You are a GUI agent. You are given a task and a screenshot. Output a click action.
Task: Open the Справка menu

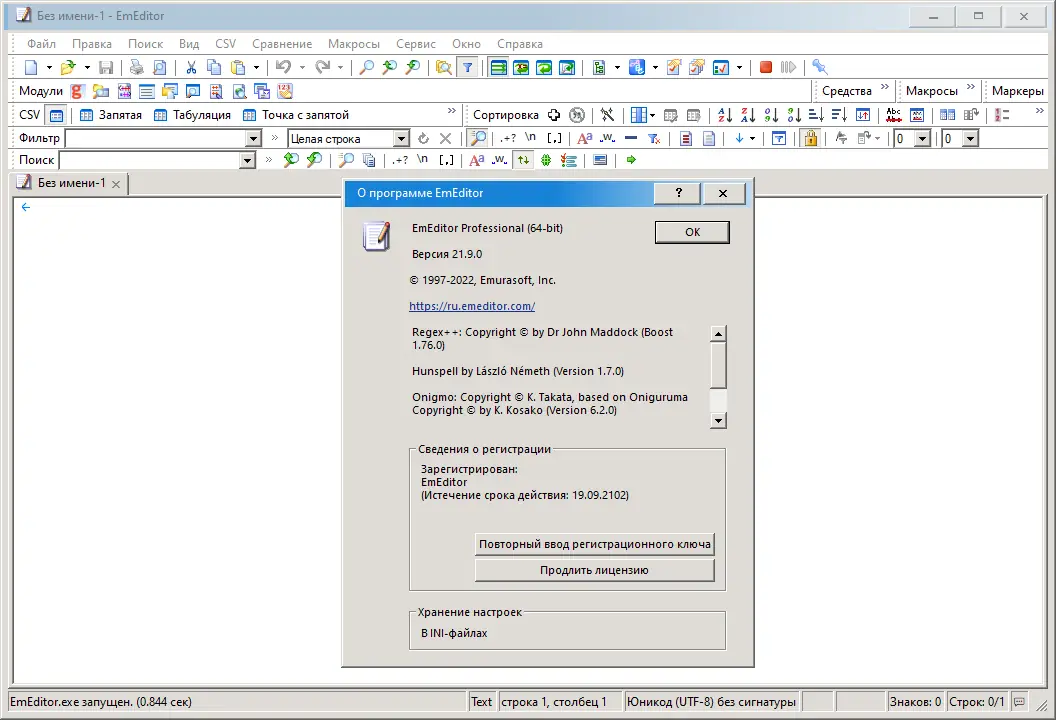[x=520, y=44]
